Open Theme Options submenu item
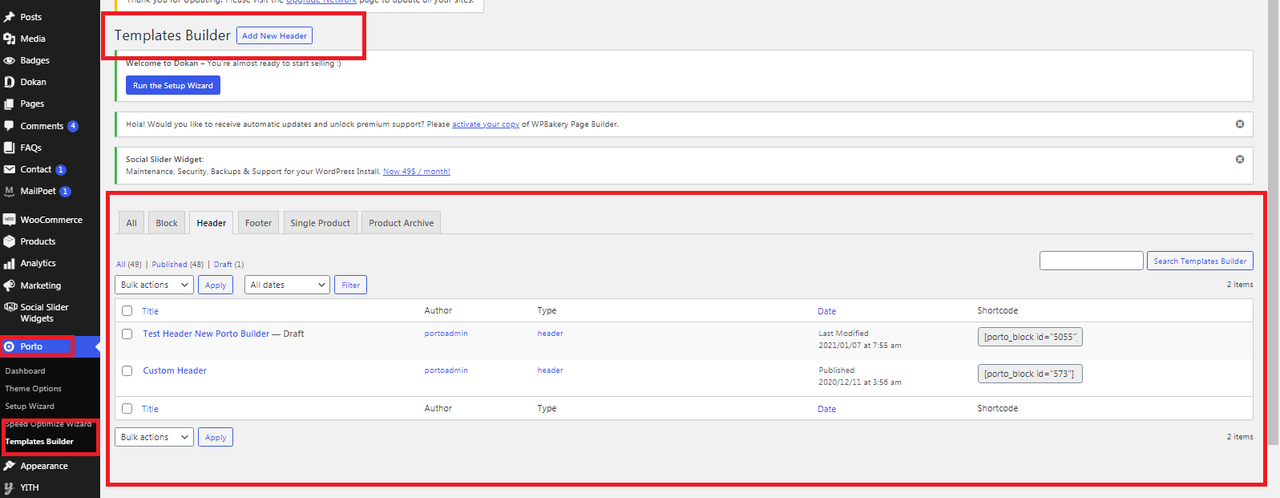This screenshot has width=1280, height=498. point(33,388)
